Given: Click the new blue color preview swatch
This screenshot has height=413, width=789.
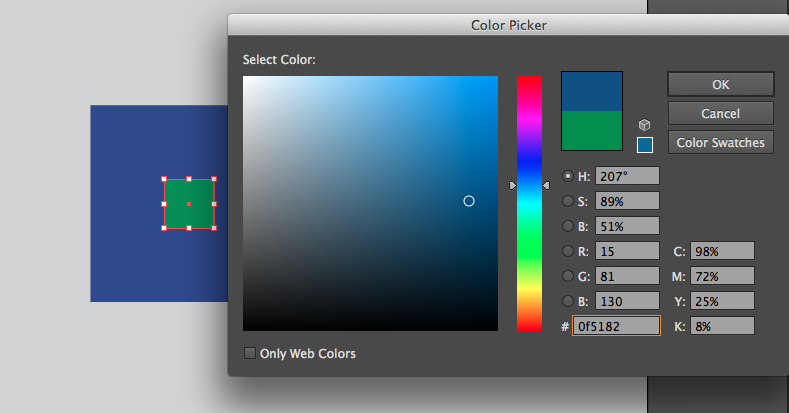Looking at the screenshot, I should click(592, 90).
